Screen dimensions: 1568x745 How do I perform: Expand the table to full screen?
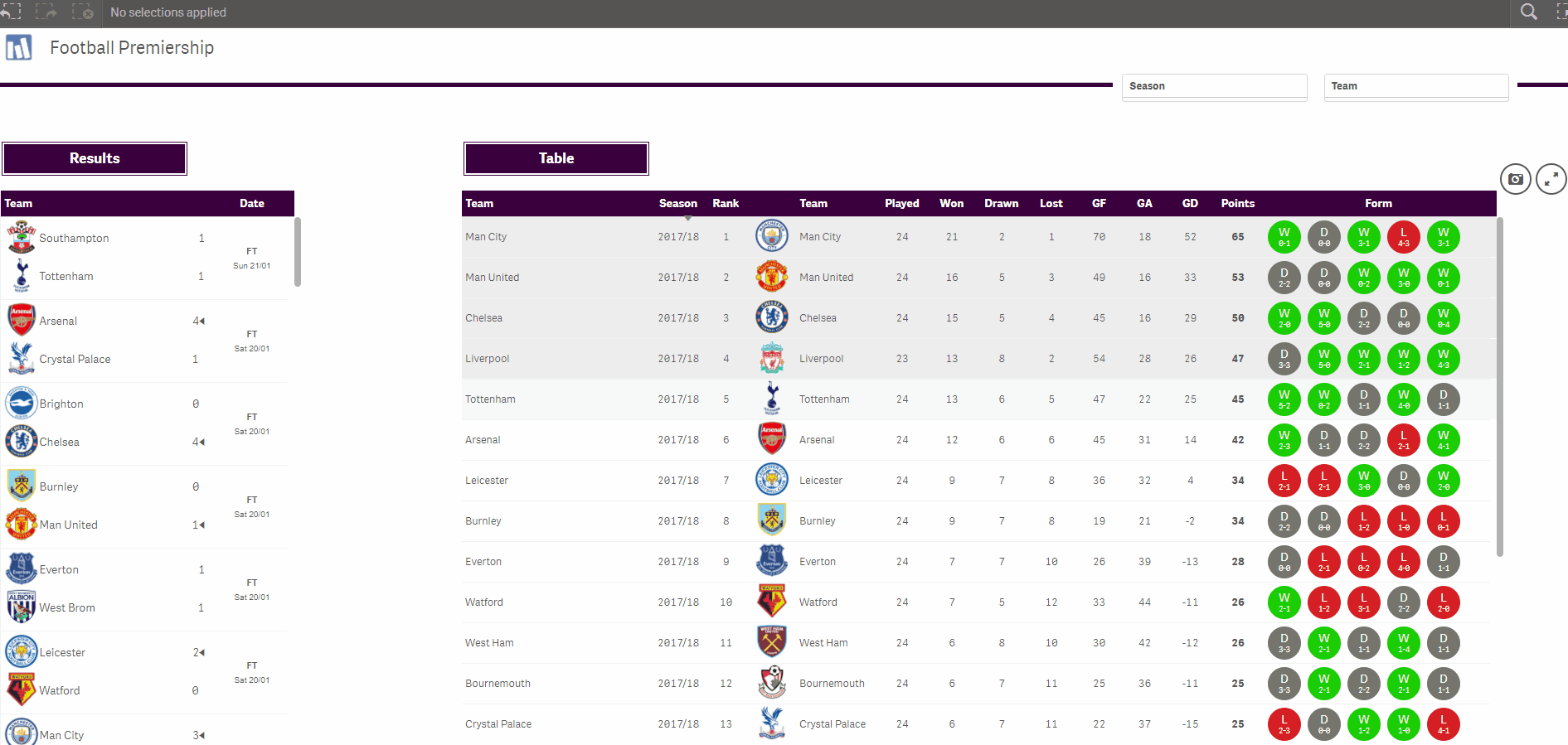[x=1551, y=178]
